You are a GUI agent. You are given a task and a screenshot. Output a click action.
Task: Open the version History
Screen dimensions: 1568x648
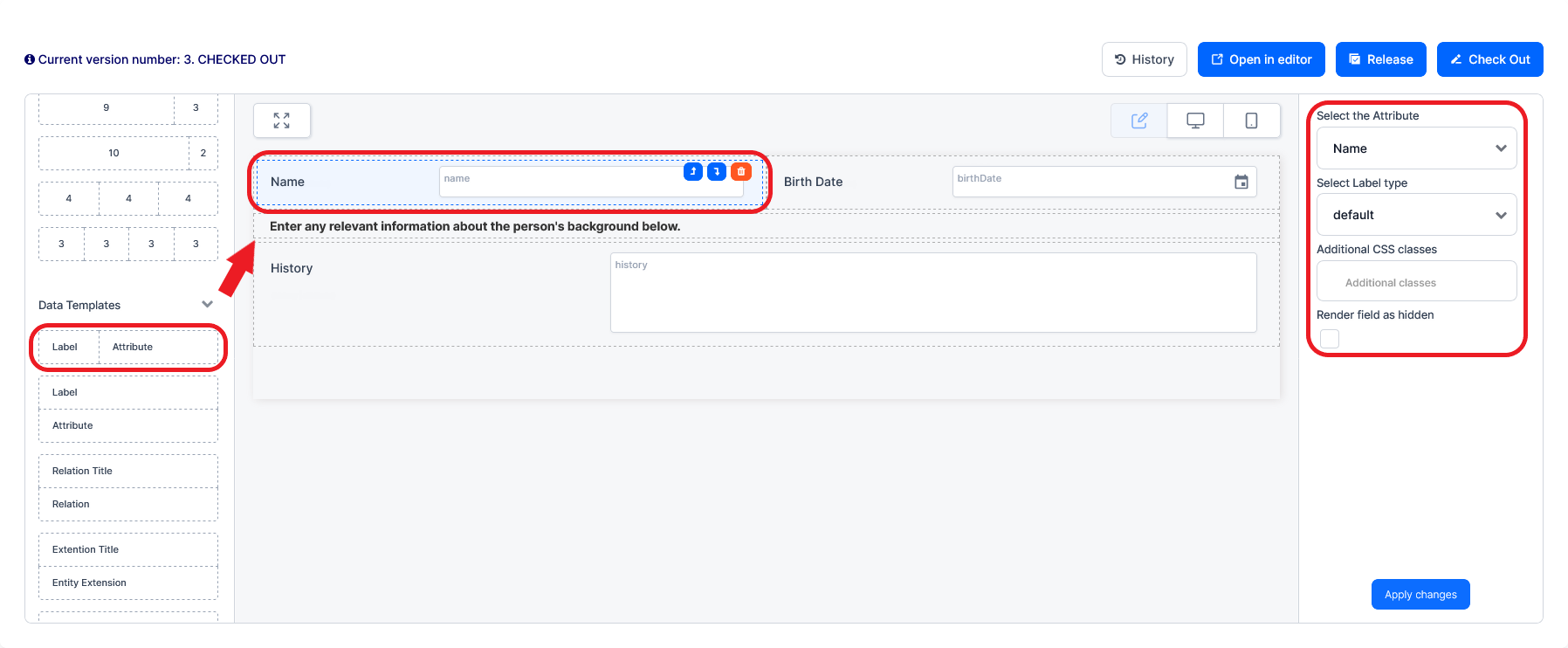1144,59
